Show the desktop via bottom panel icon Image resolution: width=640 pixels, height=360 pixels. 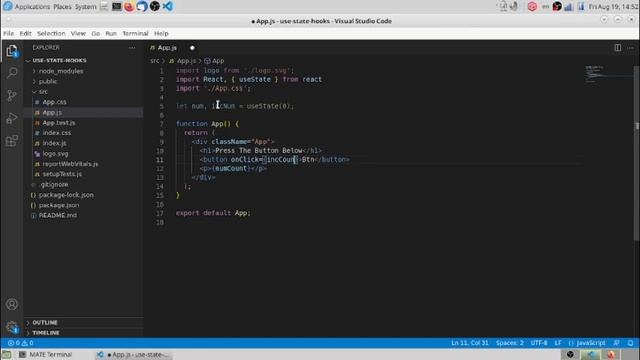click(x=7, y=354)
